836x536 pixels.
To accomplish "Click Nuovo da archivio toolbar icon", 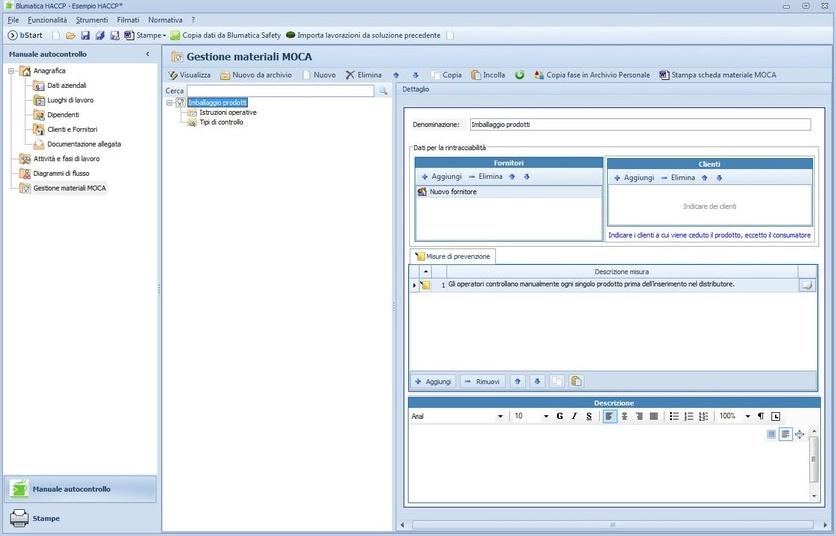I will coord(226,75).
